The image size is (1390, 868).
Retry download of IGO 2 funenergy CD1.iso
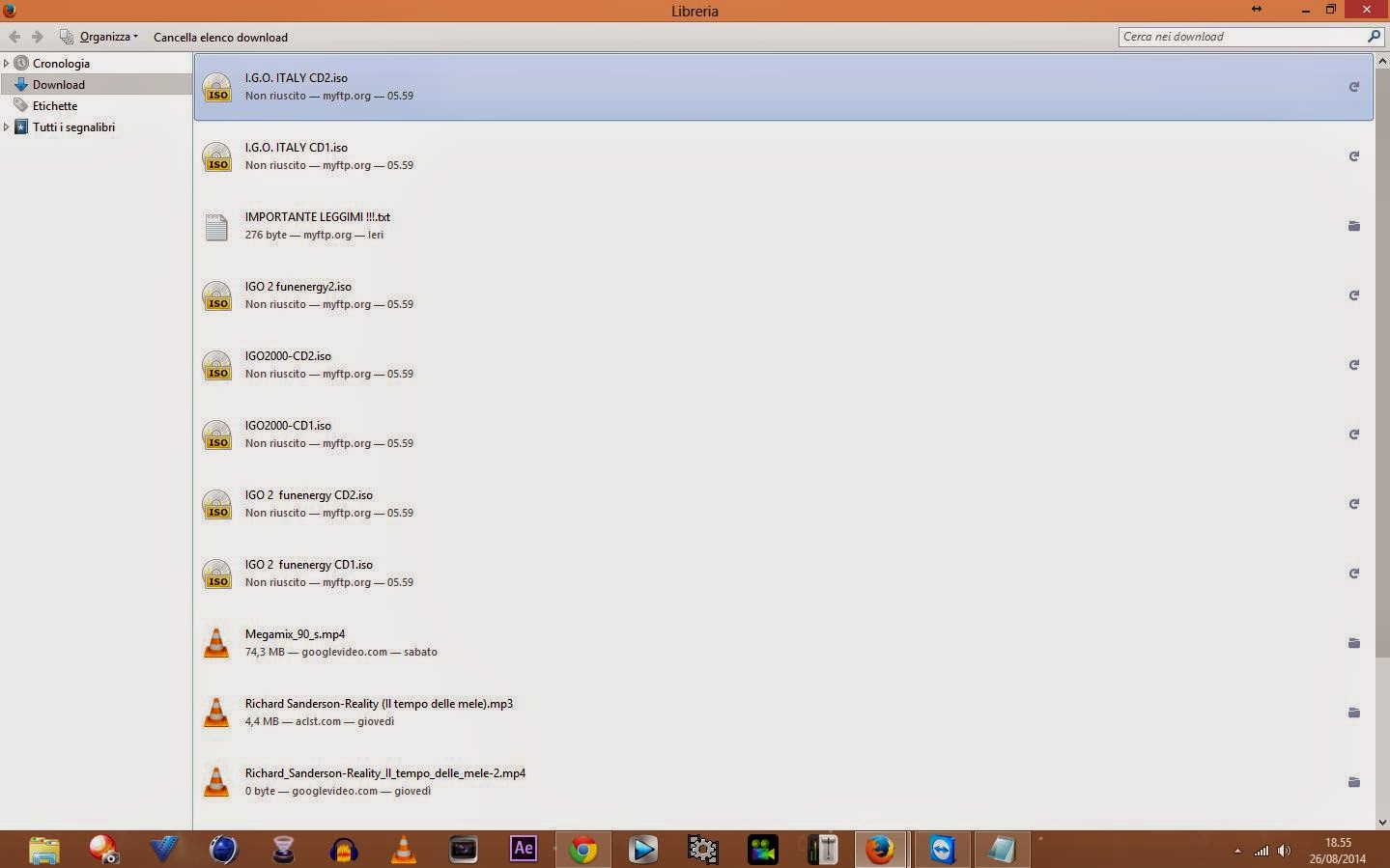[1354, 574]
